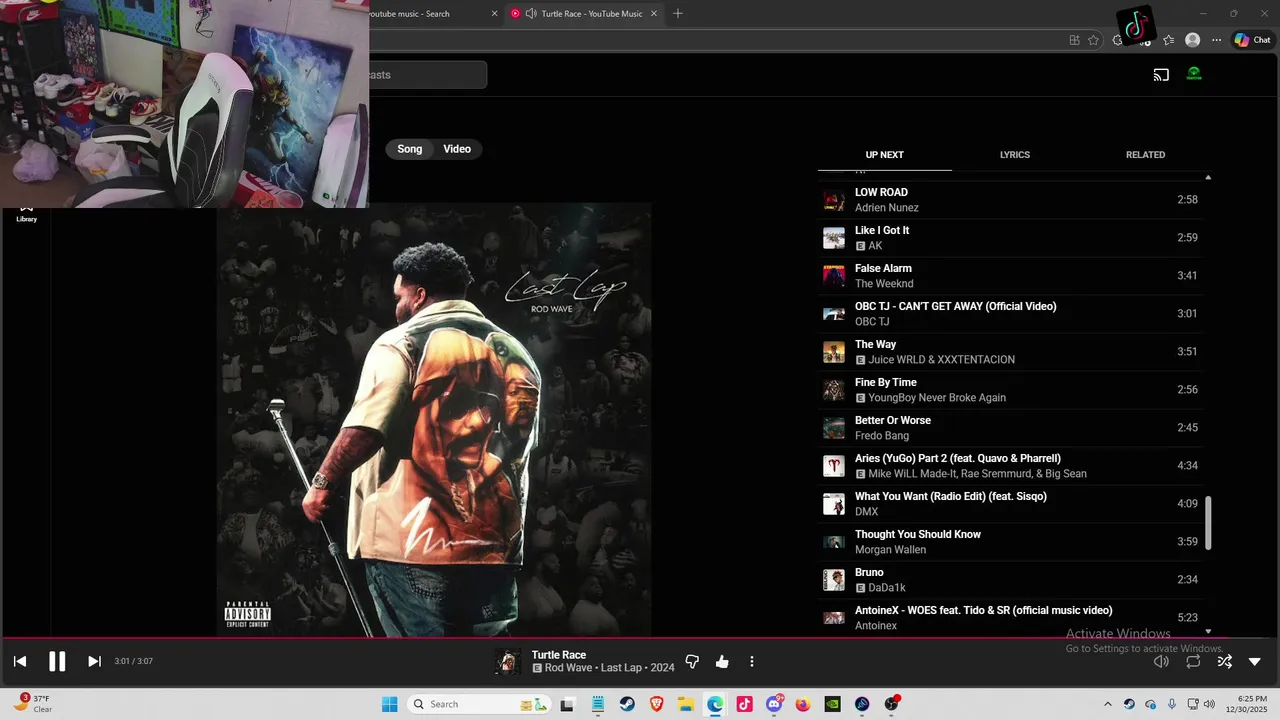Play Aries (YuGo) Part 2 from queue

pos(1012,466)
